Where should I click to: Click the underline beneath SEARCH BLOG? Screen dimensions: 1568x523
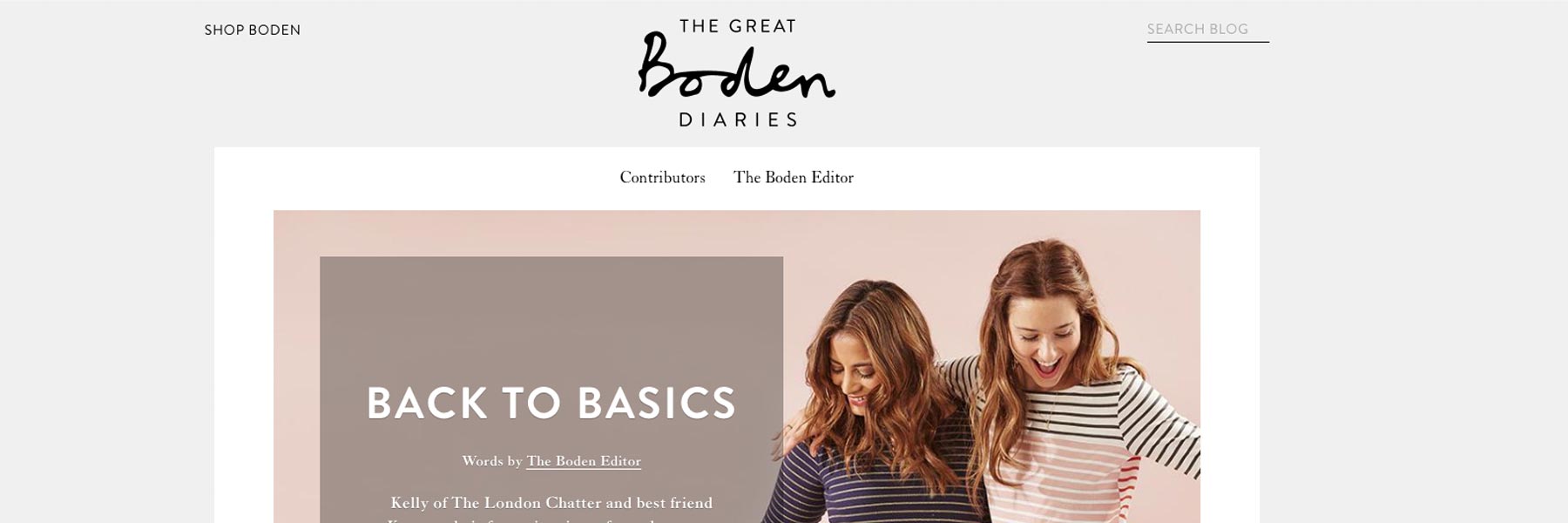[1207, 41]
